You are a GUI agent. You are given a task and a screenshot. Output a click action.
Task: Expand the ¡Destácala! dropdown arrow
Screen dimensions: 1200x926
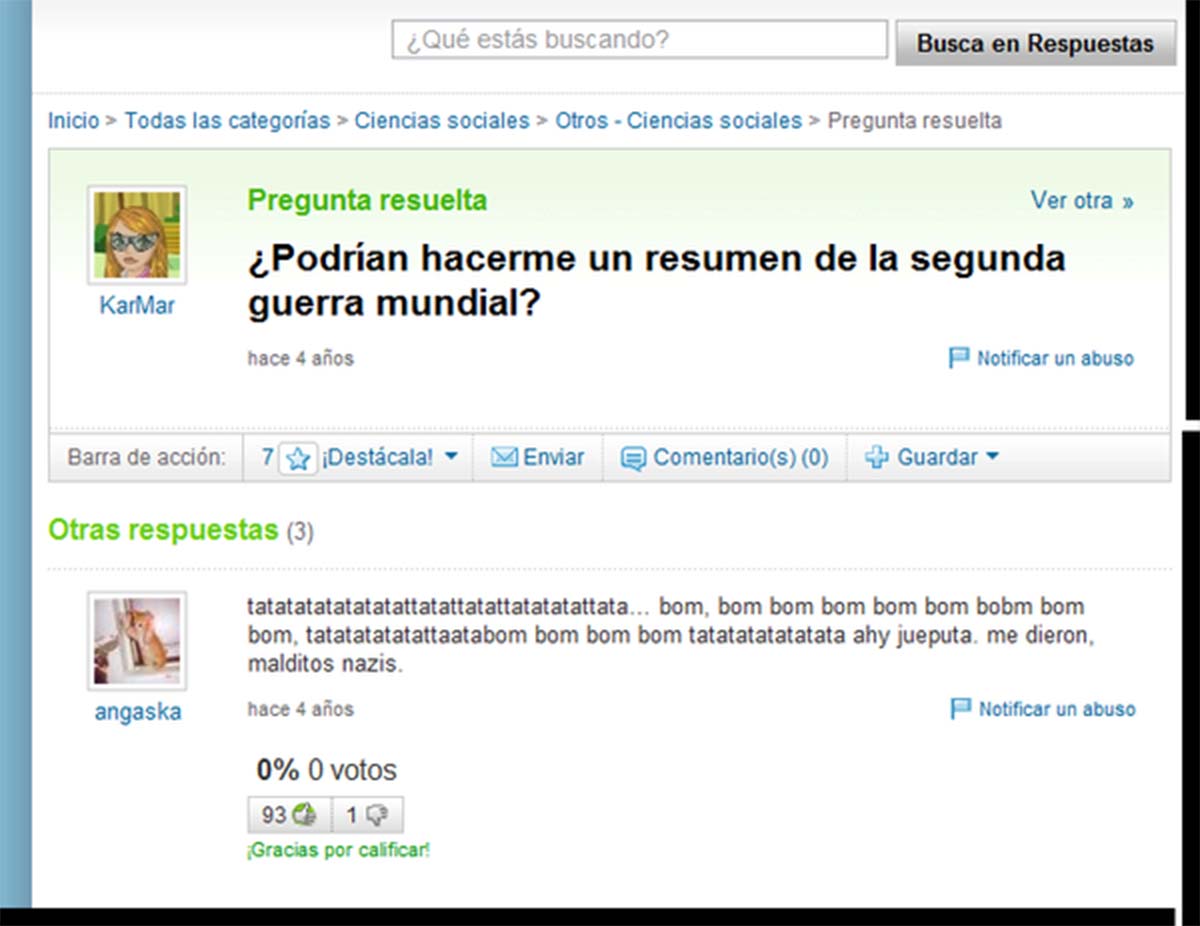point(450,457)
